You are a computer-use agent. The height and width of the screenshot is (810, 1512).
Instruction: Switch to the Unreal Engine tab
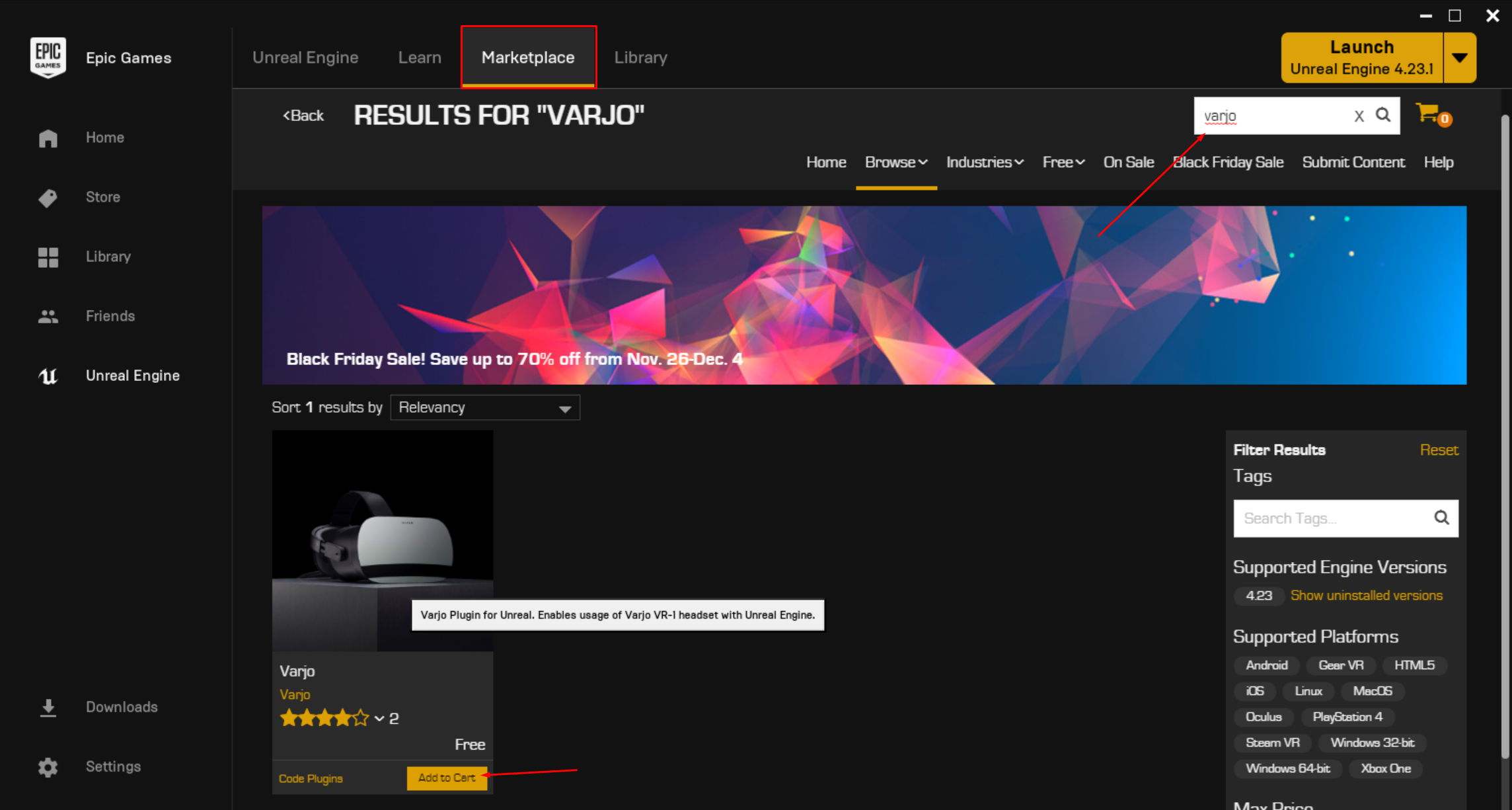[305, 58]
